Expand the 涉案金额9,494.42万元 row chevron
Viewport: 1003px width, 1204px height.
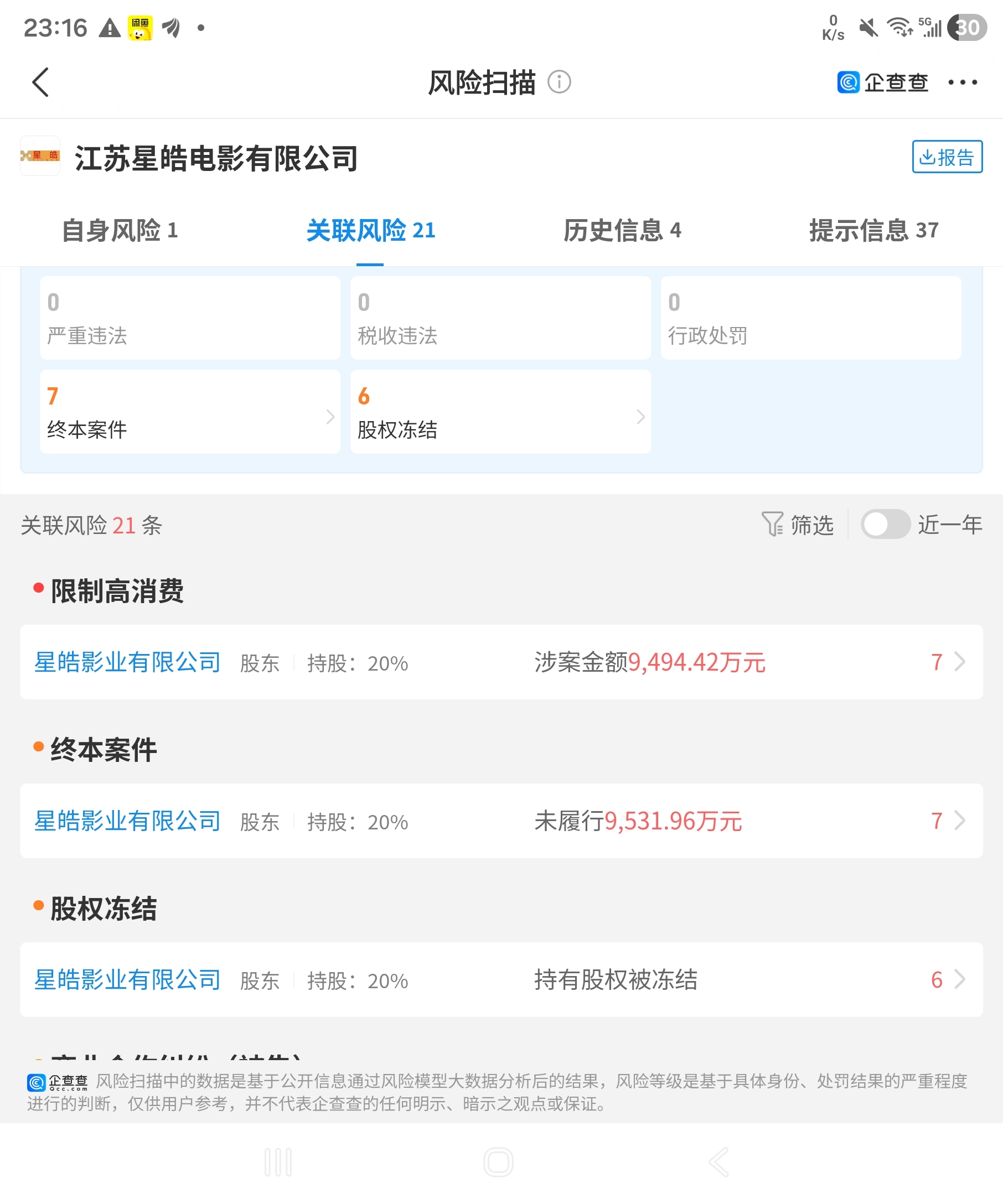tap(960, 662)
